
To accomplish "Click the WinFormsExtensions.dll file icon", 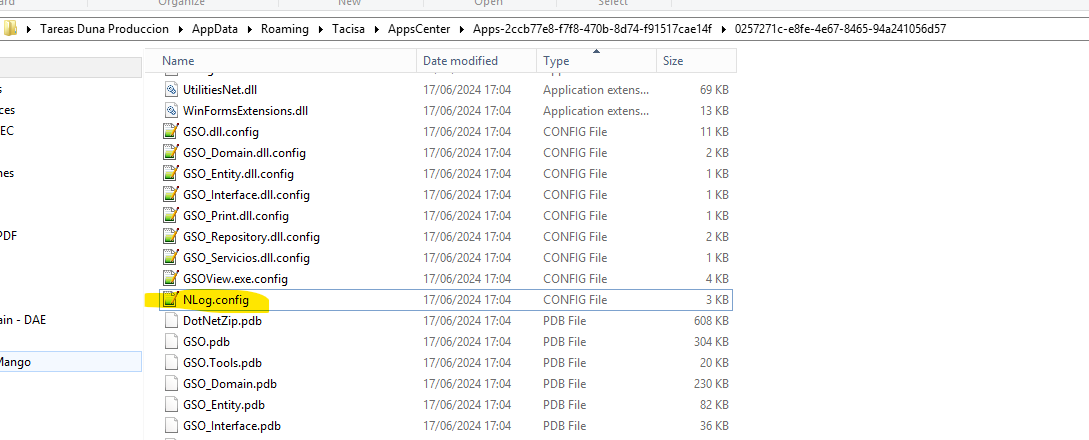I will 171,110.
